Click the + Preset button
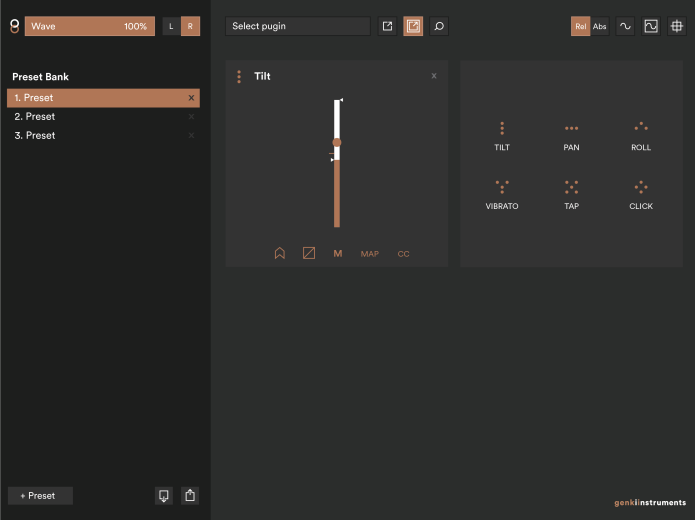The width and height of the screenshot is (695, 520). pos(40,495)
